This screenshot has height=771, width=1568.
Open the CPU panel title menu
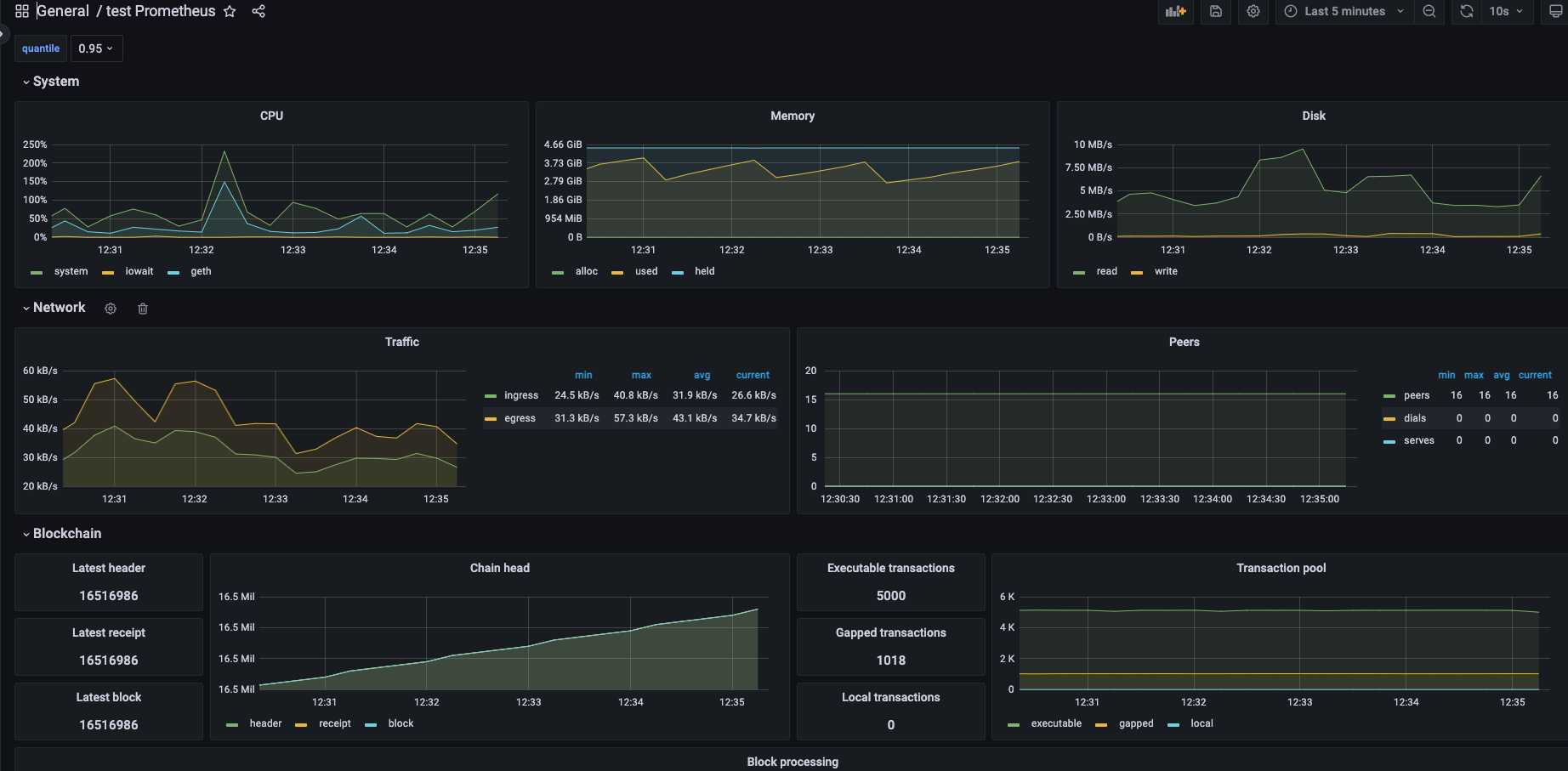click(271, 116)
